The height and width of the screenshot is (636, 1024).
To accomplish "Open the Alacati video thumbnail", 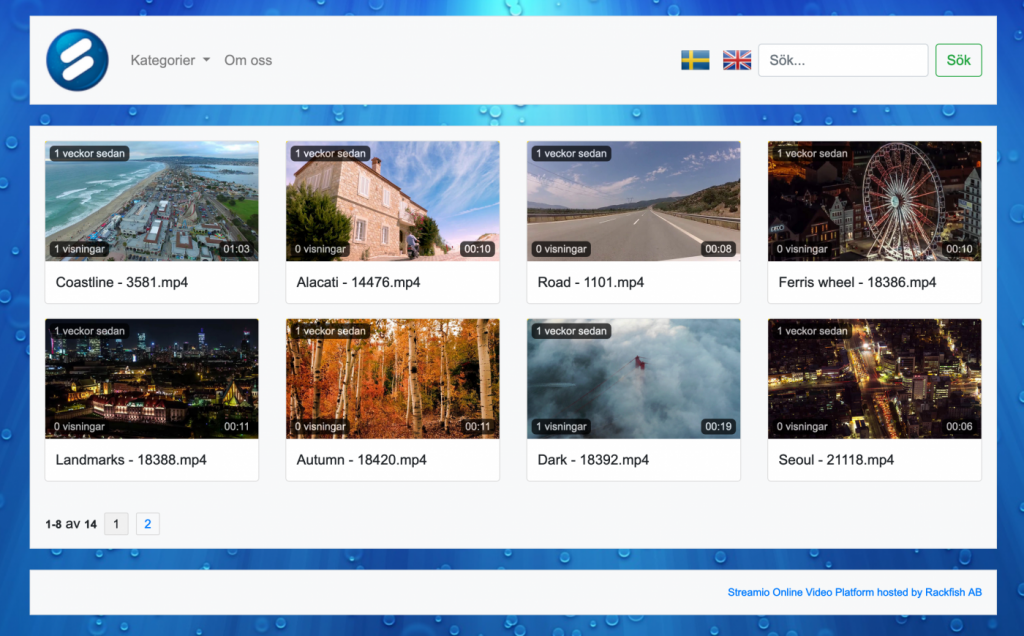I will (x=392, y=201).
